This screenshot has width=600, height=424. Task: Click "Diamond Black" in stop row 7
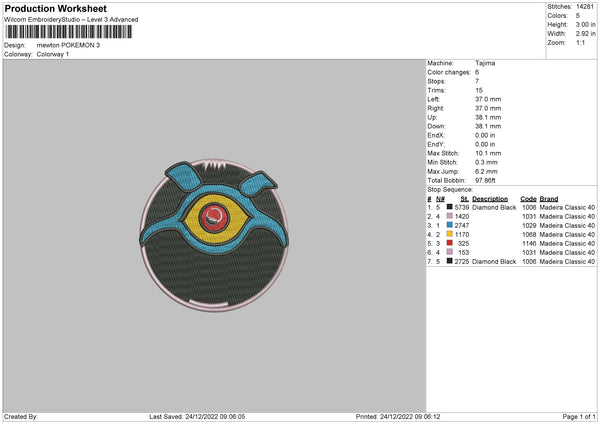click(494, 262)
